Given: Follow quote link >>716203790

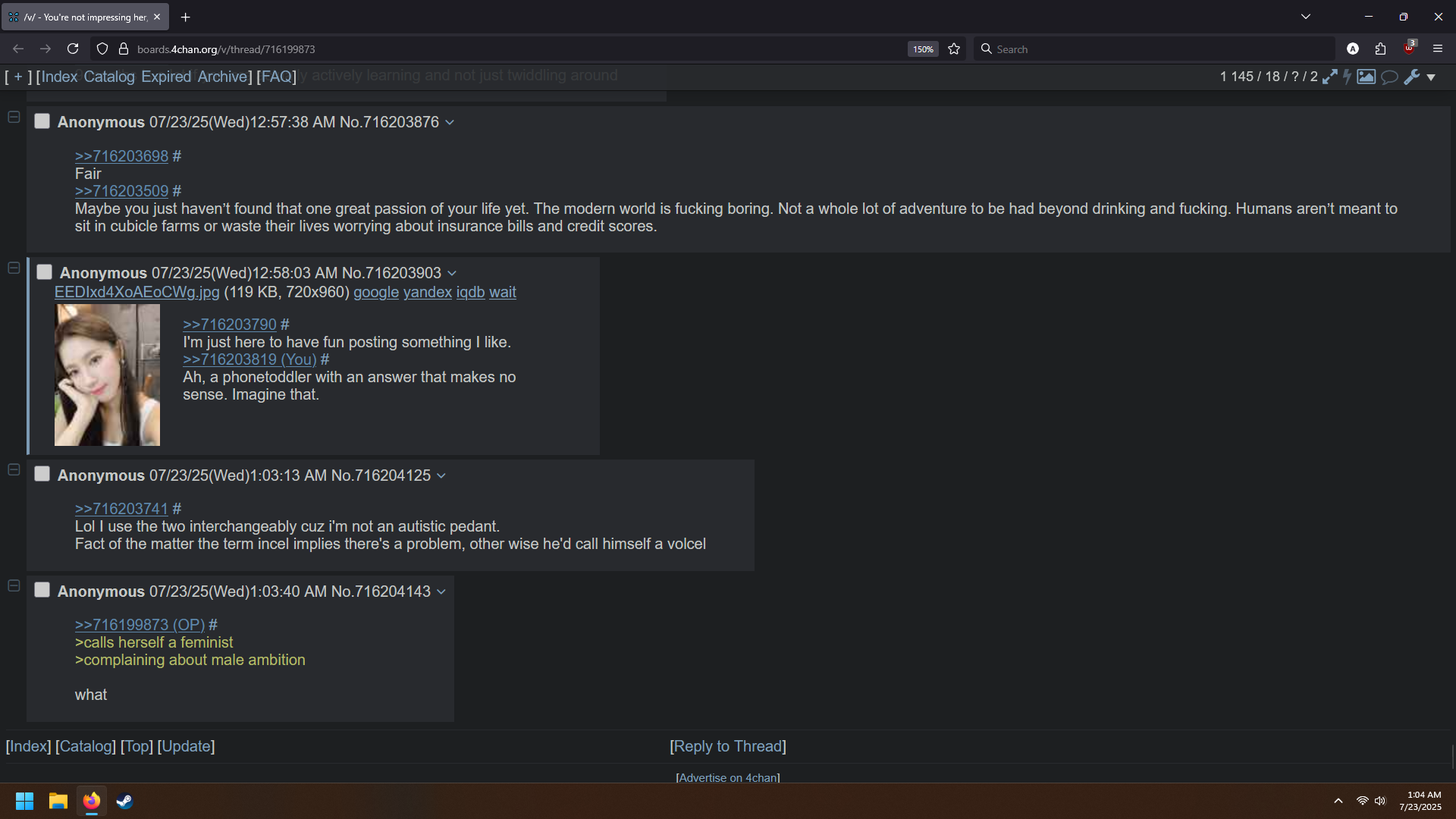Looking at the screenshot, I should pos(230,325).
